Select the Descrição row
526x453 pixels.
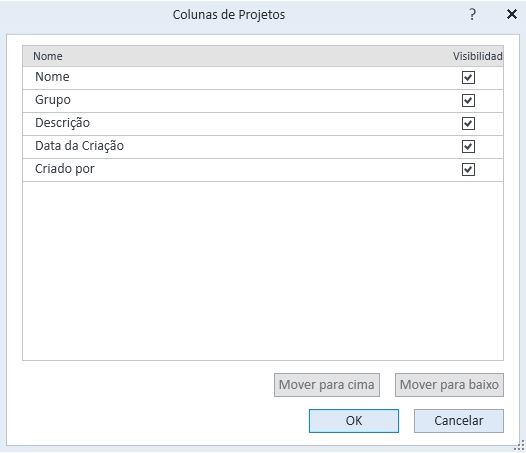click(x=263, y=124)
